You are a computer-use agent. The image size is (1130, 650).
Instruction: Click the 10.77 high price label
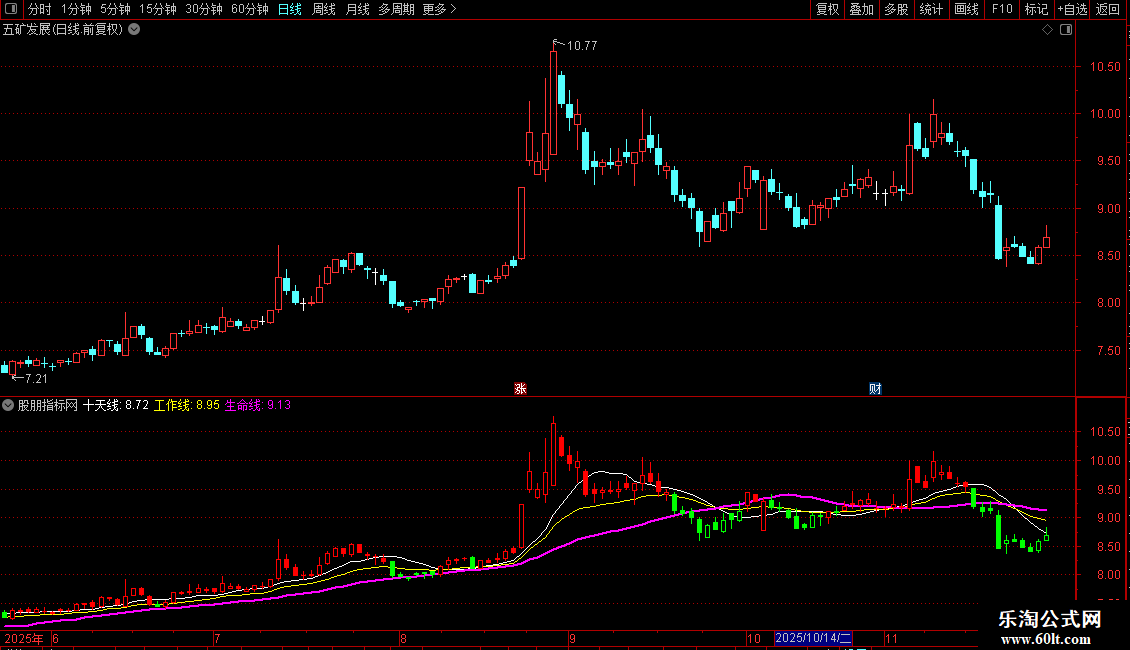(x=582, y=45)
